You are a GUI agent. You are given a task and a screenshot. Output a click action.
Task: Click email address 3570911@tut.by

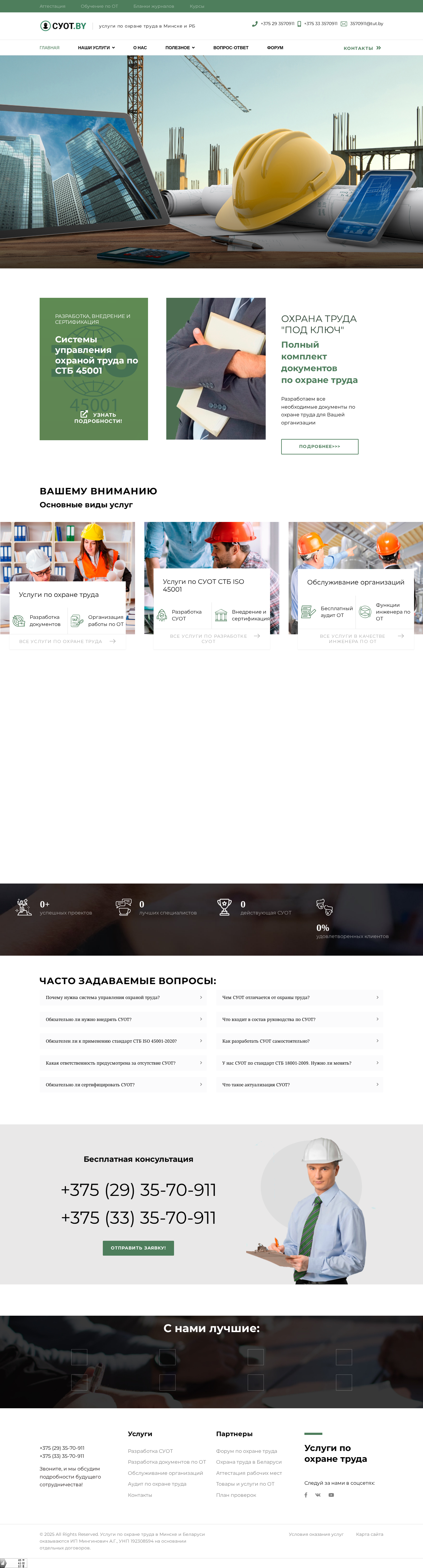[x=366, y=24]
